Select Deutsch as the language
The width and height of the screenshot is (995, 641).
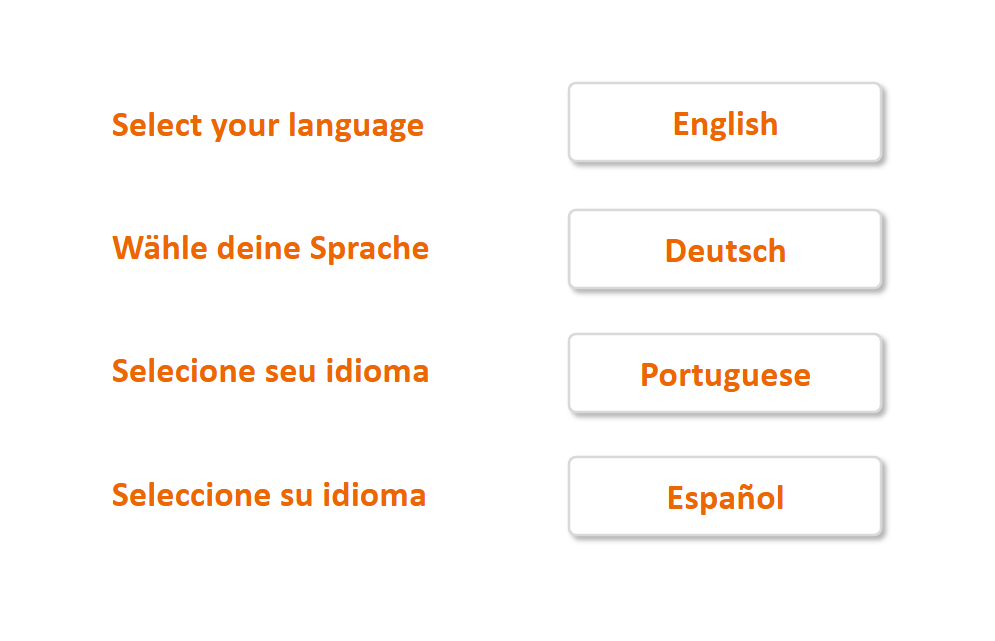click(x=725, y=250)
